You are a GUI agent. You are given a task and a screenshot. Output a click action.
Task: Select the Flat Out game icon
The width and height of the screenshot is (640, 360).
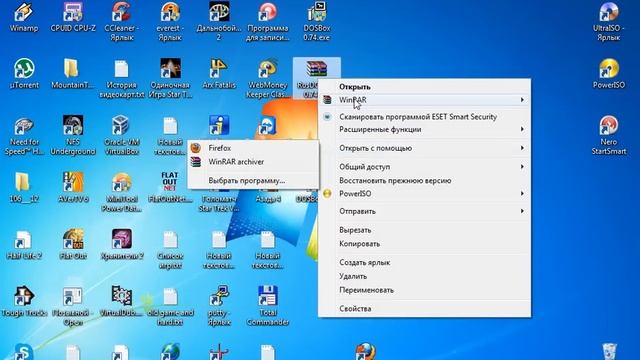73,245
